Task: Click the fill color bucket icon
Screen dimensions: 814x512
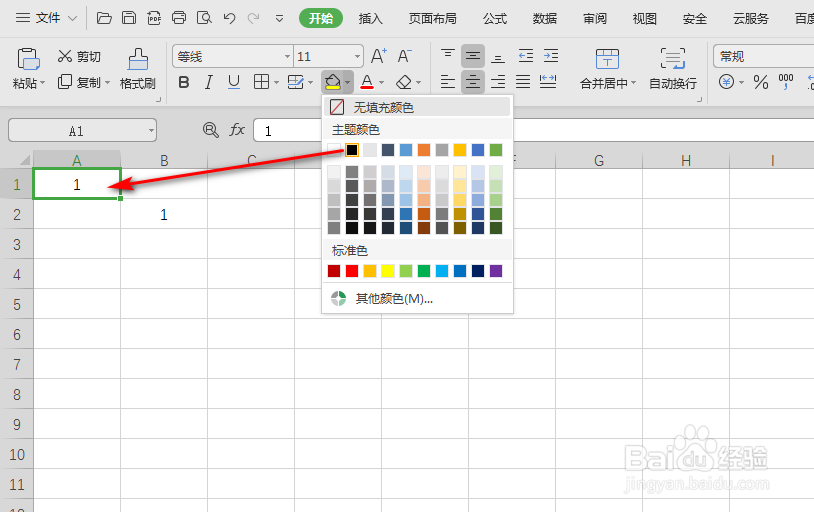Action: [332, 82]
